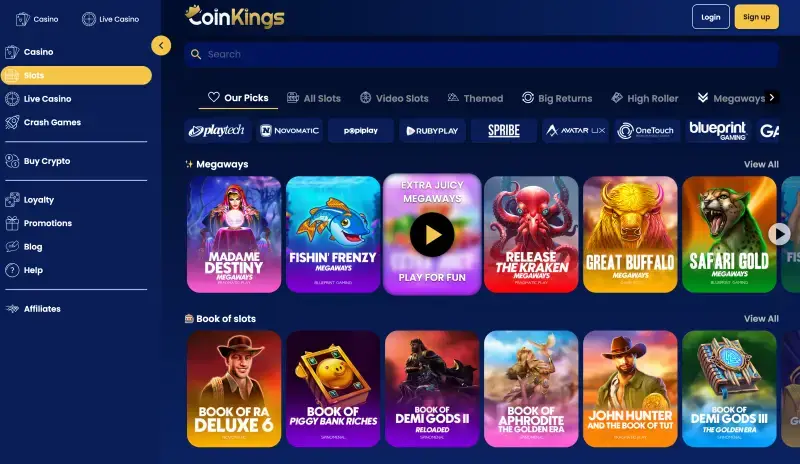This screenshot has height=464, width=800.
Task: Open the Help question mark icon
Action: tap(12, 270)
